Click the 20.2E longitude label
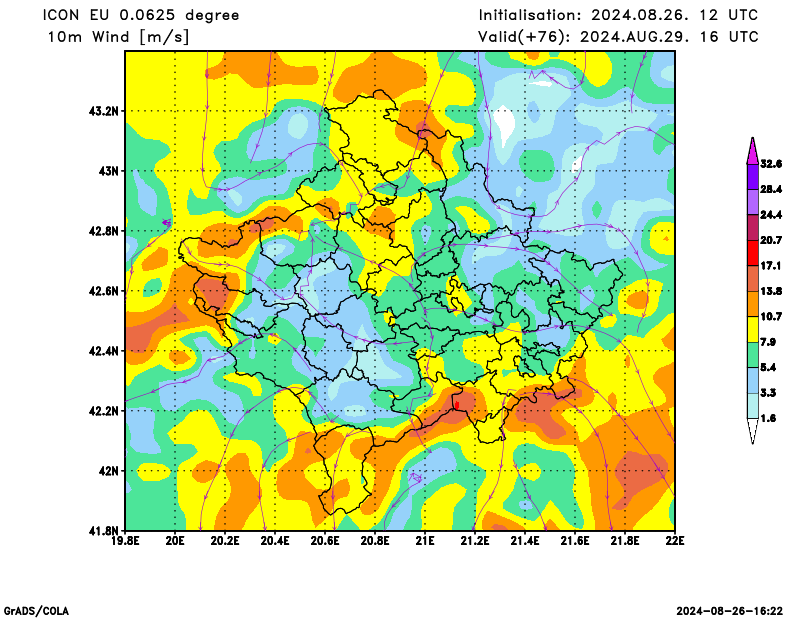The image size is (800, 618). [x=225, y=541]
